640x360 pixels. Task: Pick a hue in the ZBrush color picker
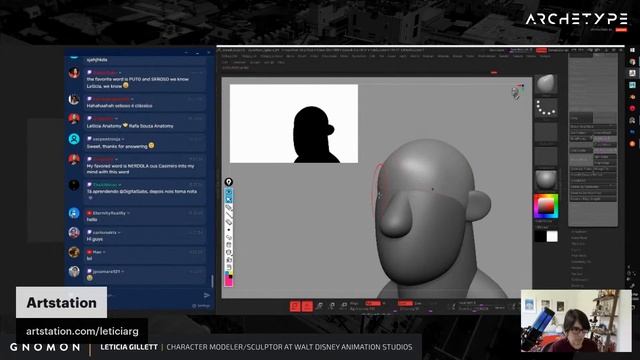coord(546,206)
